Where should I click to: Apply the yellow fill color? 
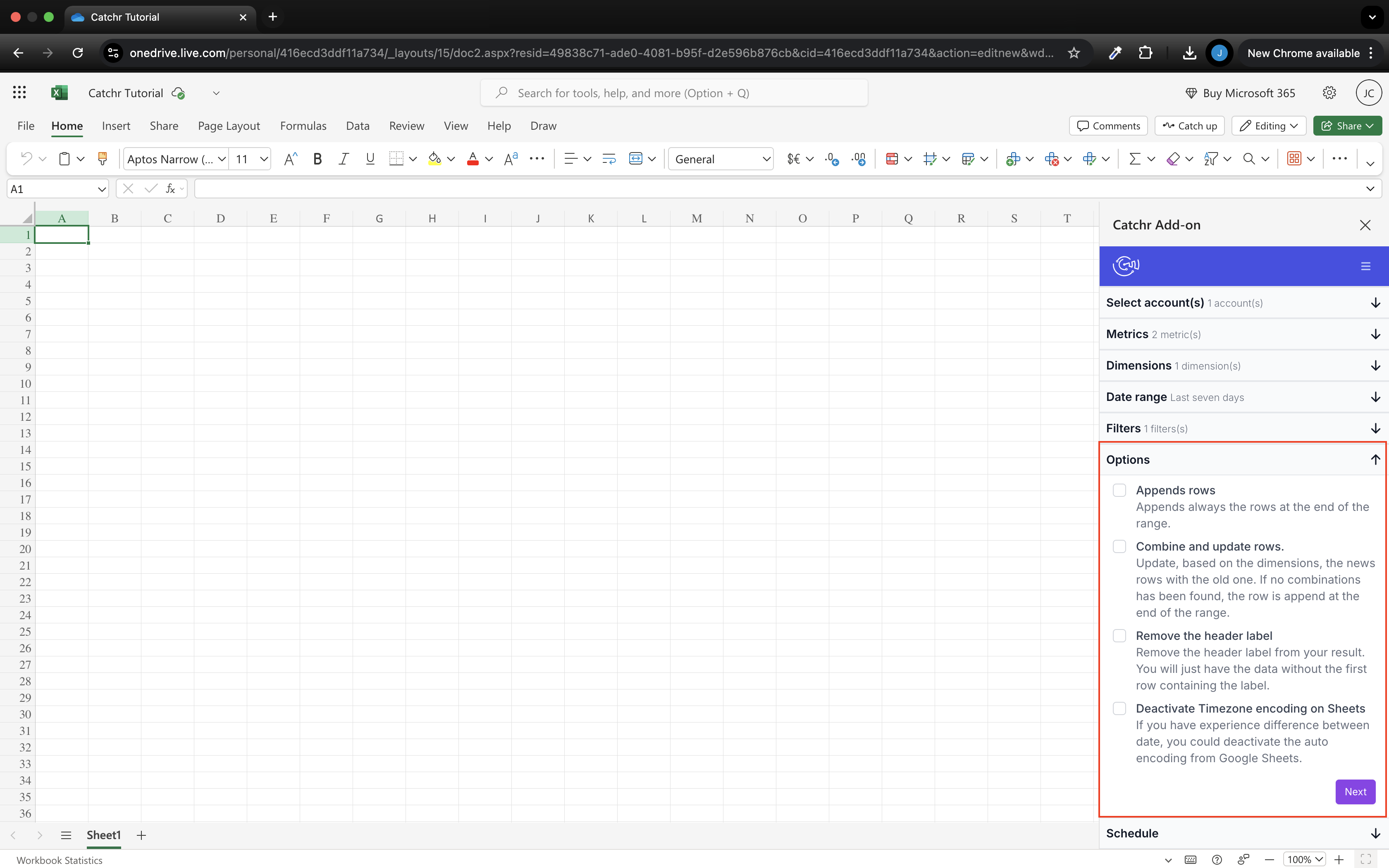point(435,159)
